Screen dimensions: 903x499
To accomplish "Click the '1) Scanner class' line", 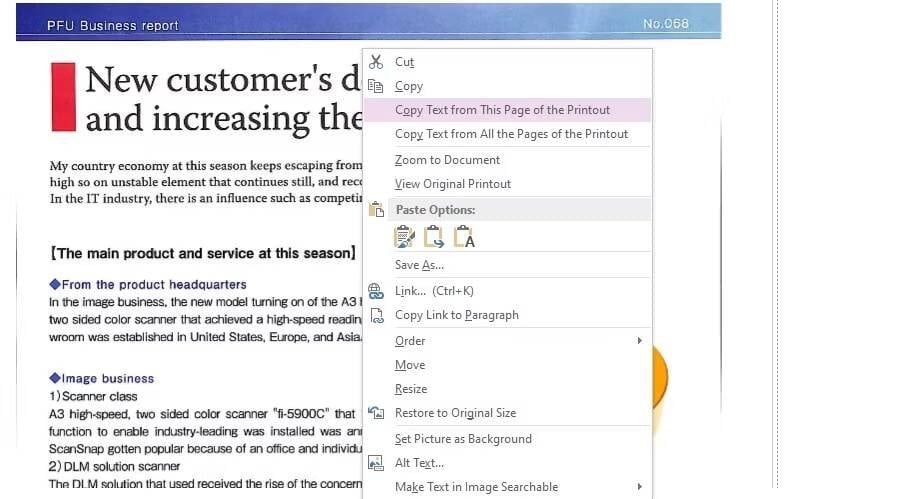I will (93, 396).
